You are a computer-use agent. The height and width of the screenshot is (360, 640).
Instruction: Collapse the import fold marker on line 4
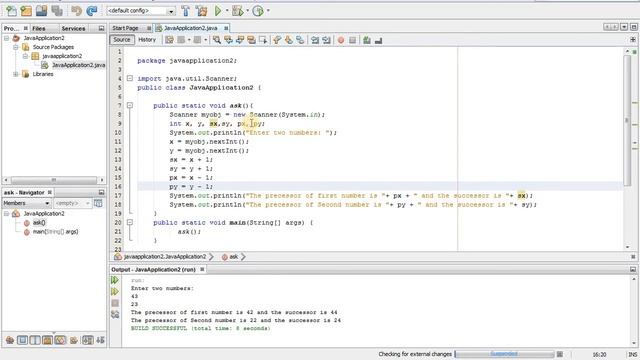click(130, 78)
